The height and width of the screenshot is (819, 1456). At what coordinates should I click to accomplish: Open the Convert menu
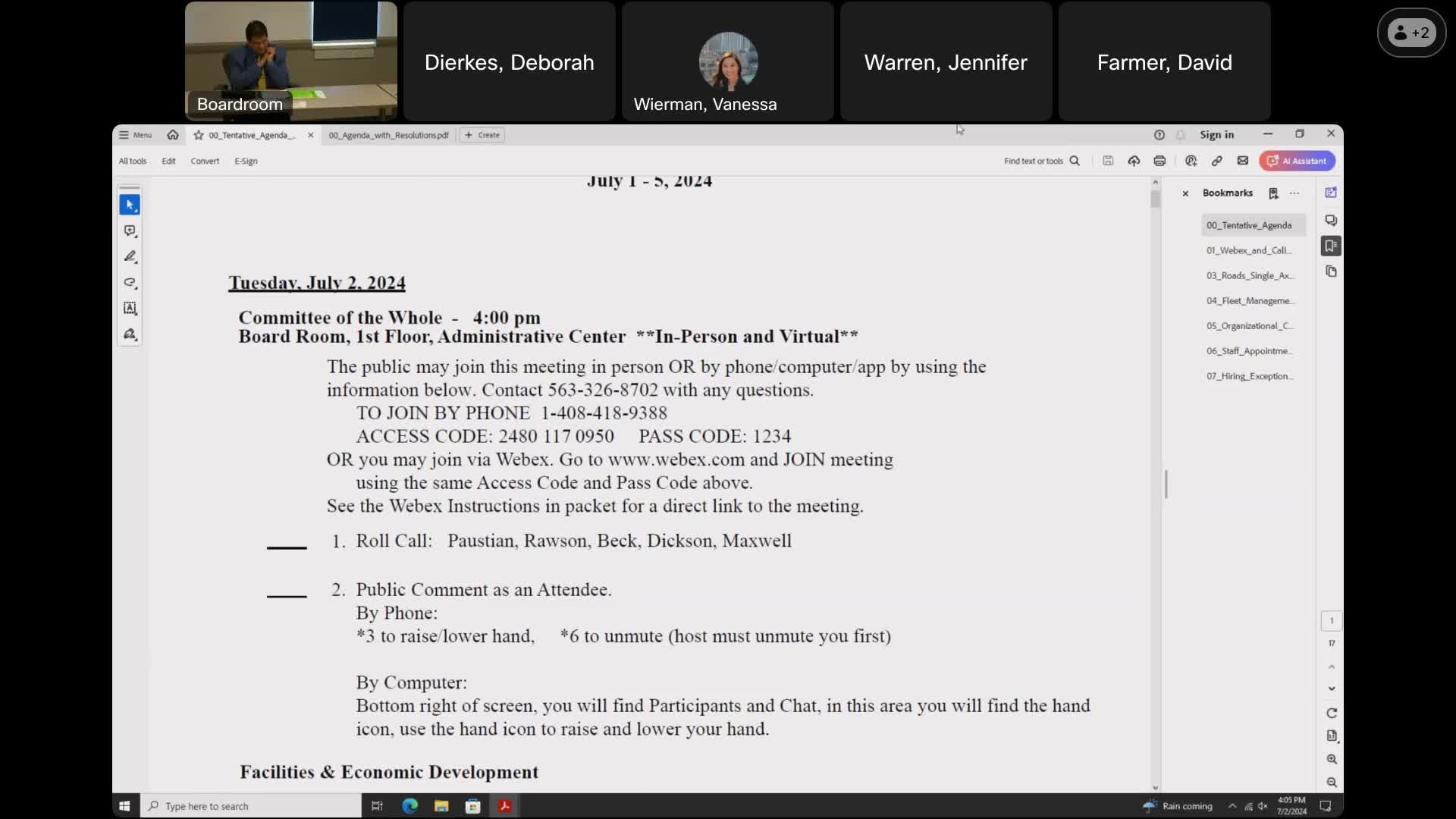(205, 161)
